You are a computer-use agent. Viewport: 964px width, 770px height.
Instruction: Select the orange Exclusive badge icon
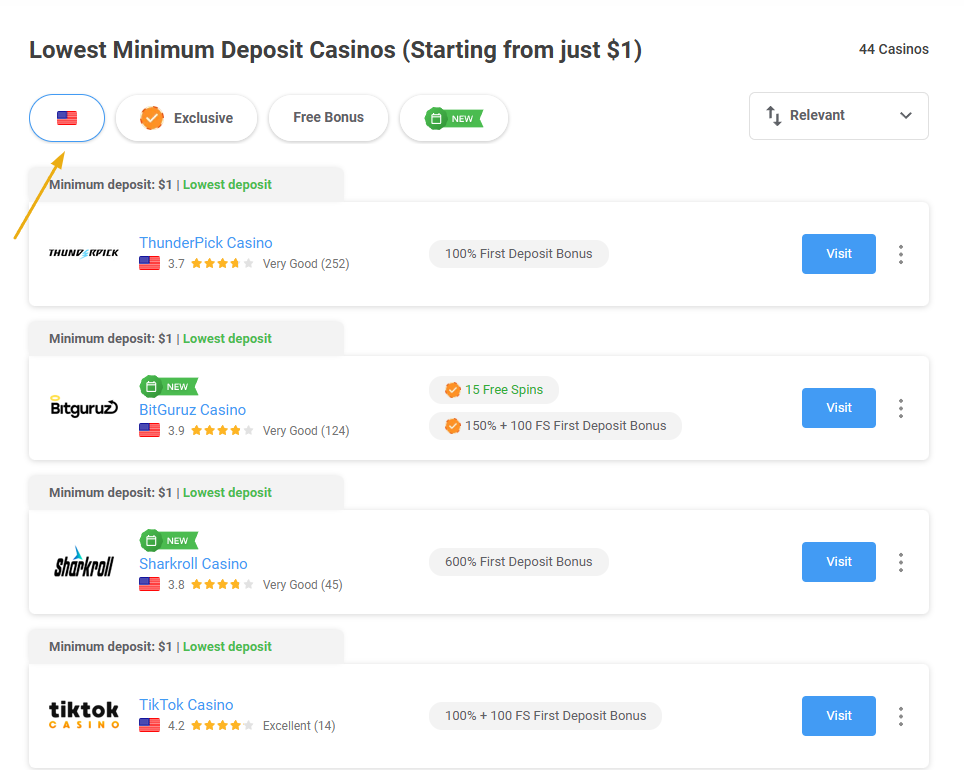[151, 117]
